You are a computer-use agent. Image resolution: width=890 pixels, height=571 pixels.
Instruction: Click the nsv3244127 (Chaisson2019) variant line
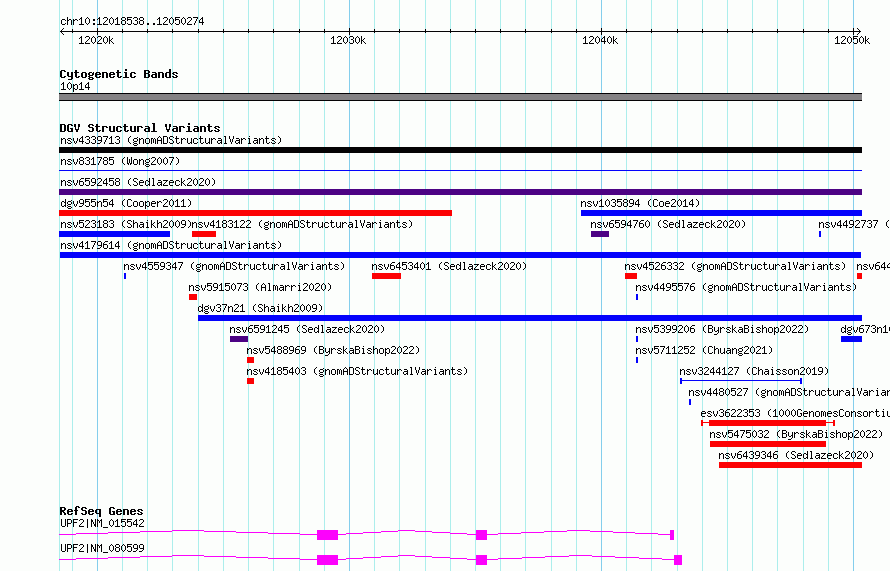pyautogui.click(x=741, y=381)
